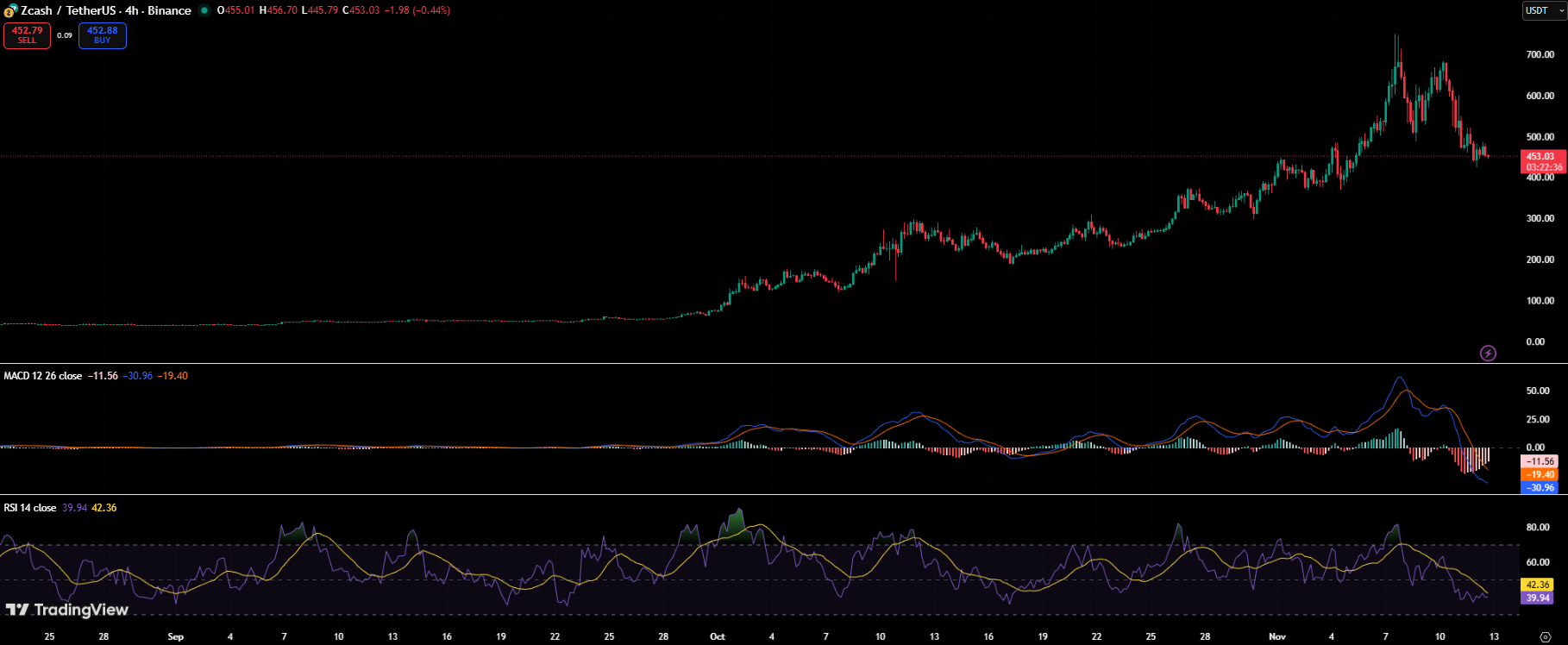Click the yellow 42.36 RSI average label

pyautogui.click(x=1538, y=585)
